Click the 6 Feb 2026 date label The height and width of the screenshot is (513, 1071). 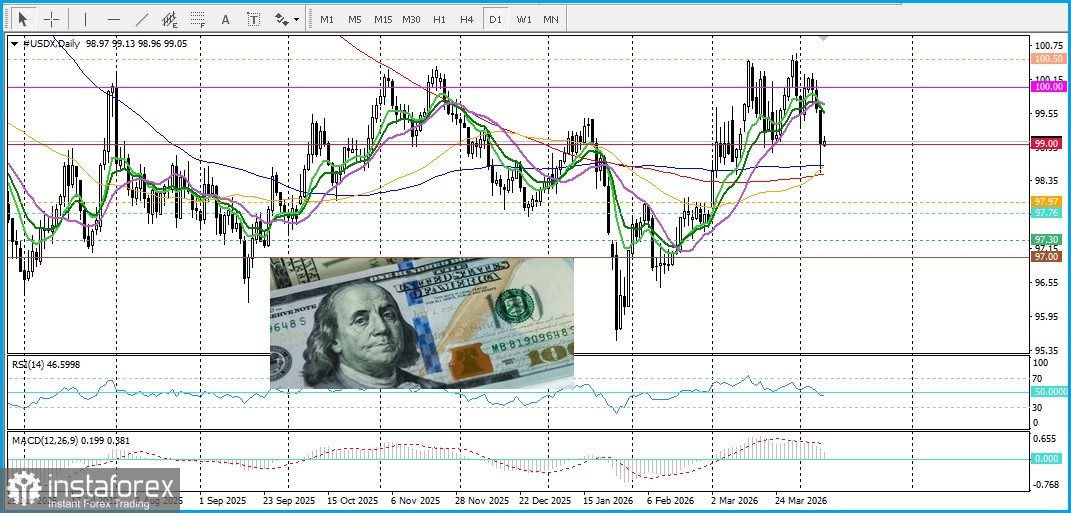669,500
